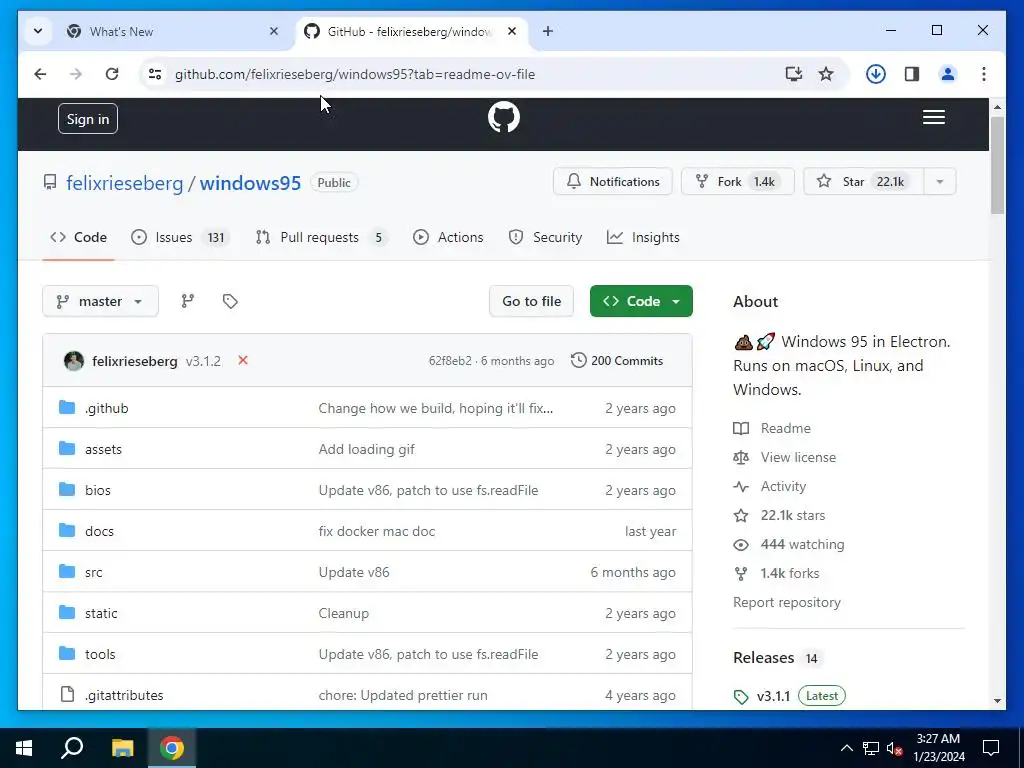The image size is (1024, 768).
Task: Open commit hash 62f8eb2
Action: pyautogui.click(x=450, y=361)
